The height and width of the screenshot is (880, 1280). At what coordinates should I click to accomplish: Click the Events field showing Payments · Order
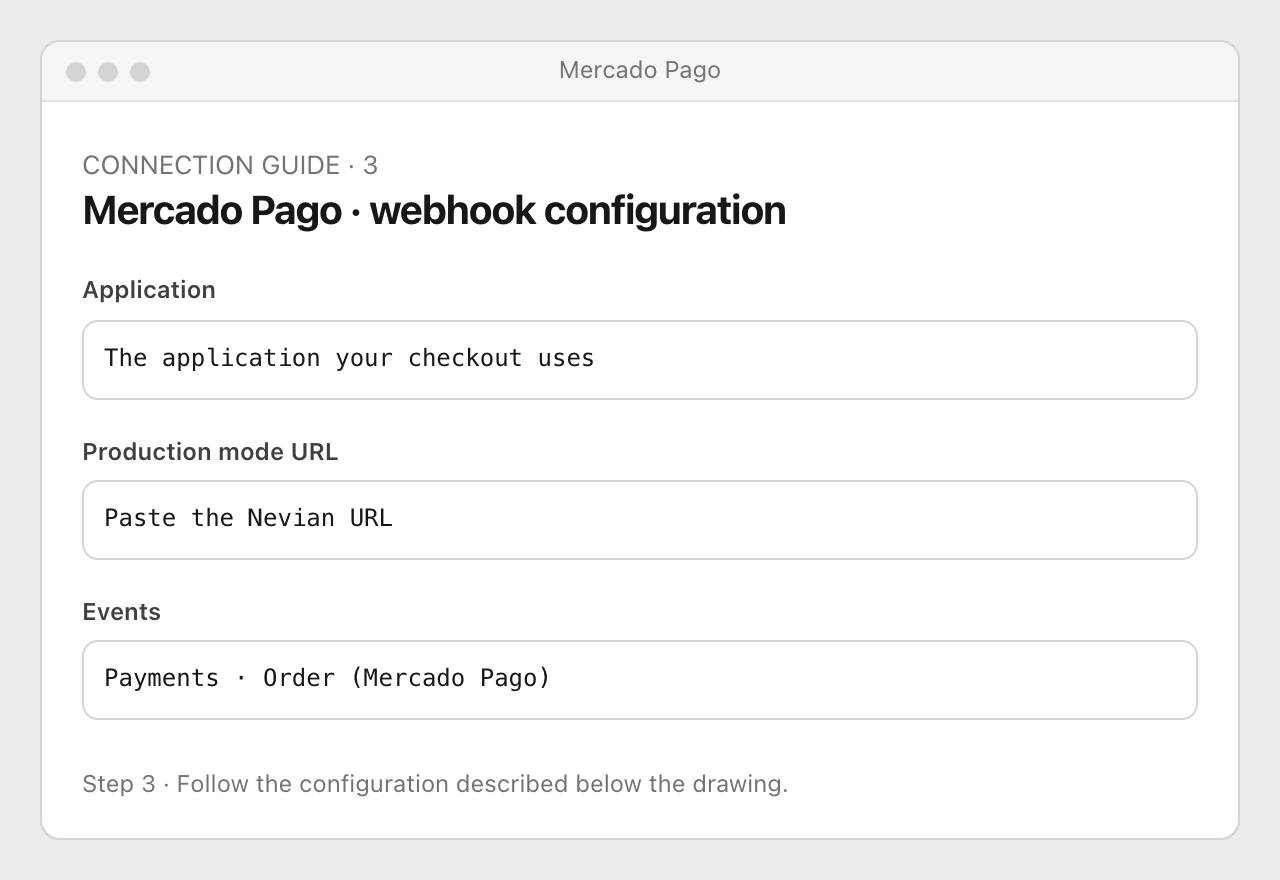coord(640,680)
